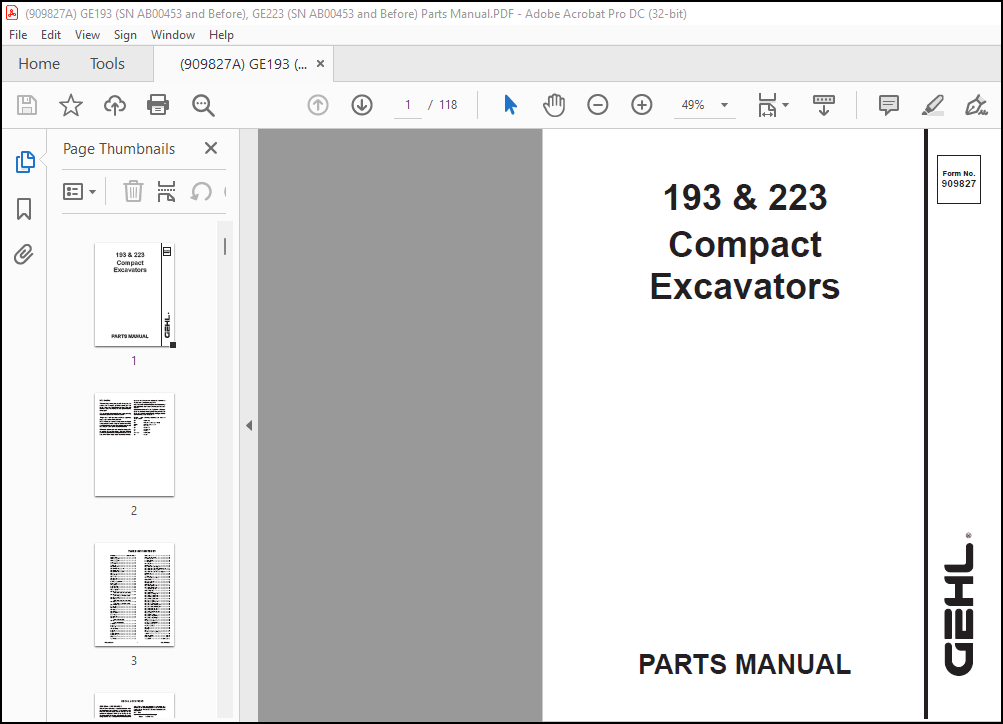This screenshot has width=1003, height=724.
Task: Open the thumbnails options dropdown
Action: 79,191
